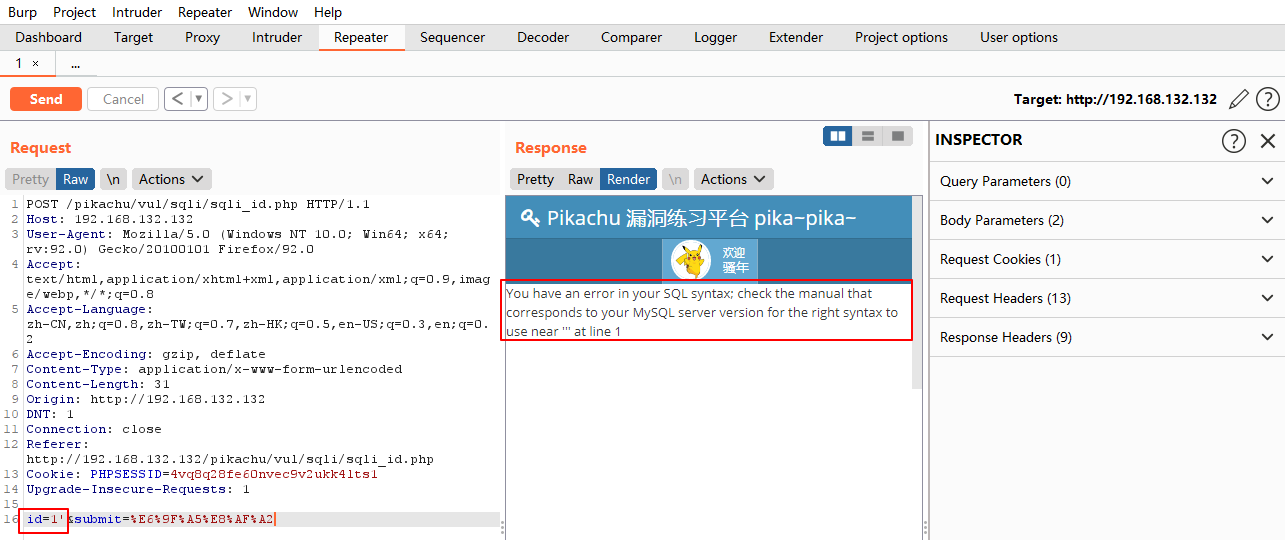Close Repeater tab 1 with the x
Screen dimensions: 1285x540
36,63
